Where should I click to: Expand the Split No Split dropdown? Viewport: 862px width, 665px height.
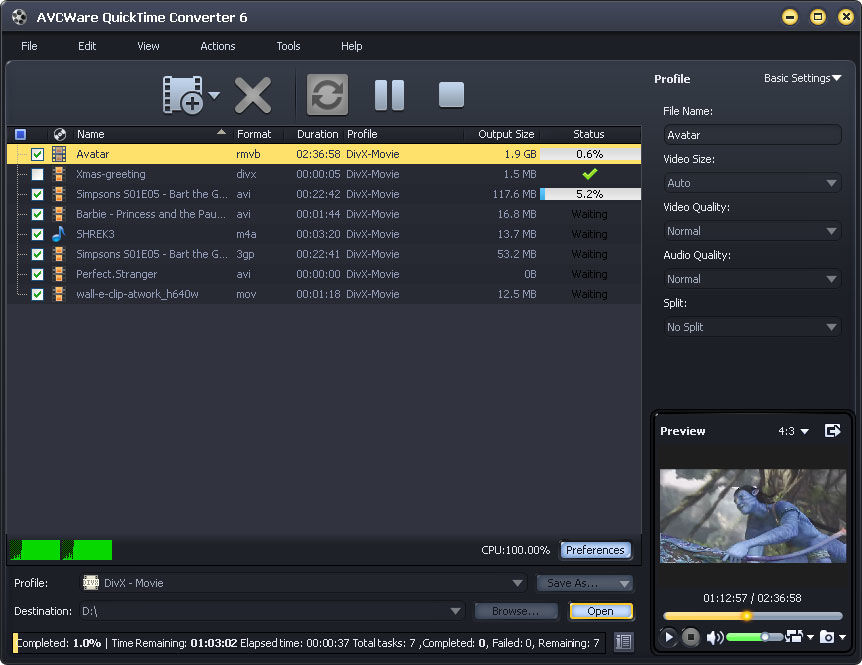[752, 327]
